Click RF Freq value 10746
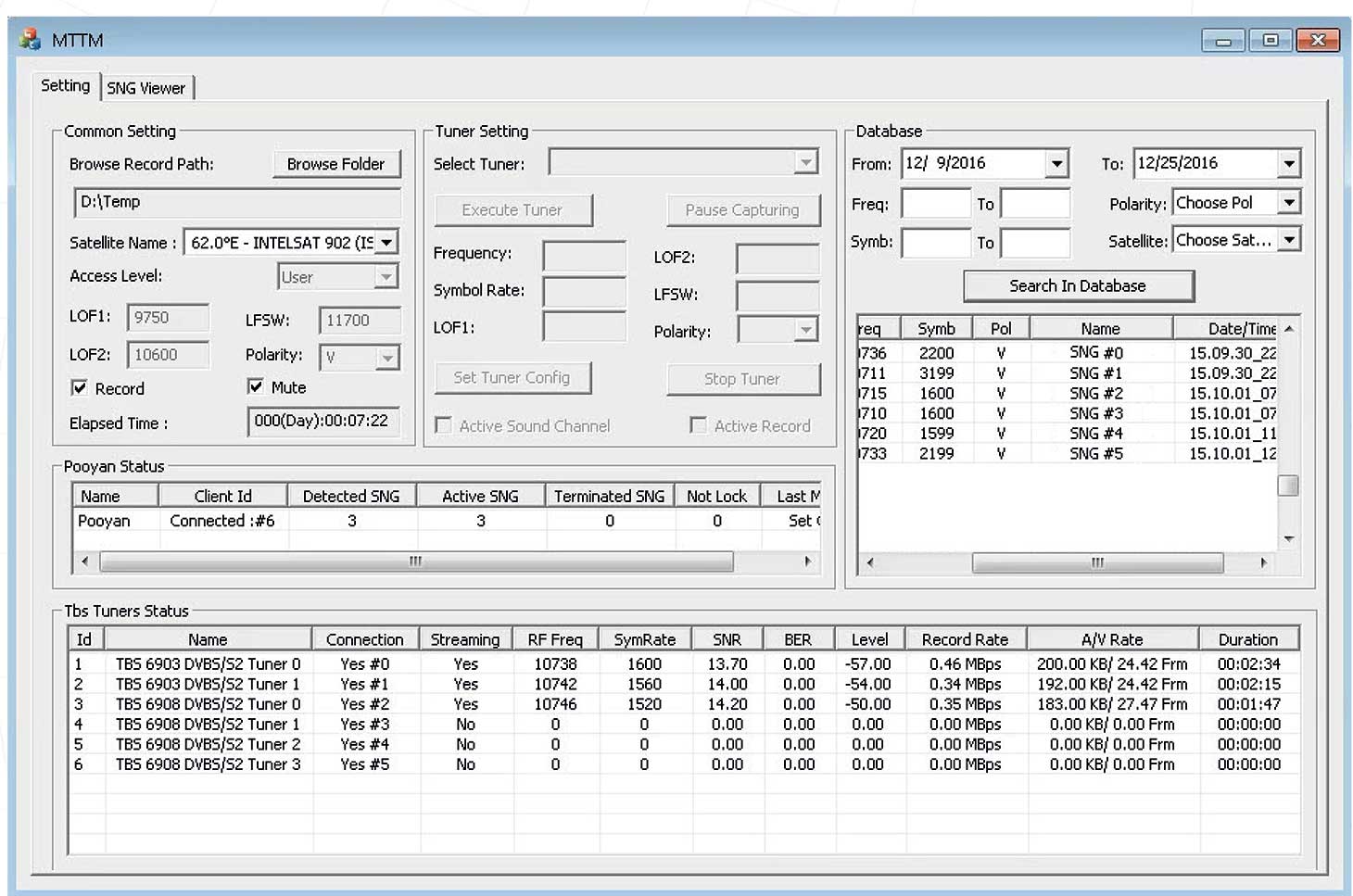 [x=556, y=704]
